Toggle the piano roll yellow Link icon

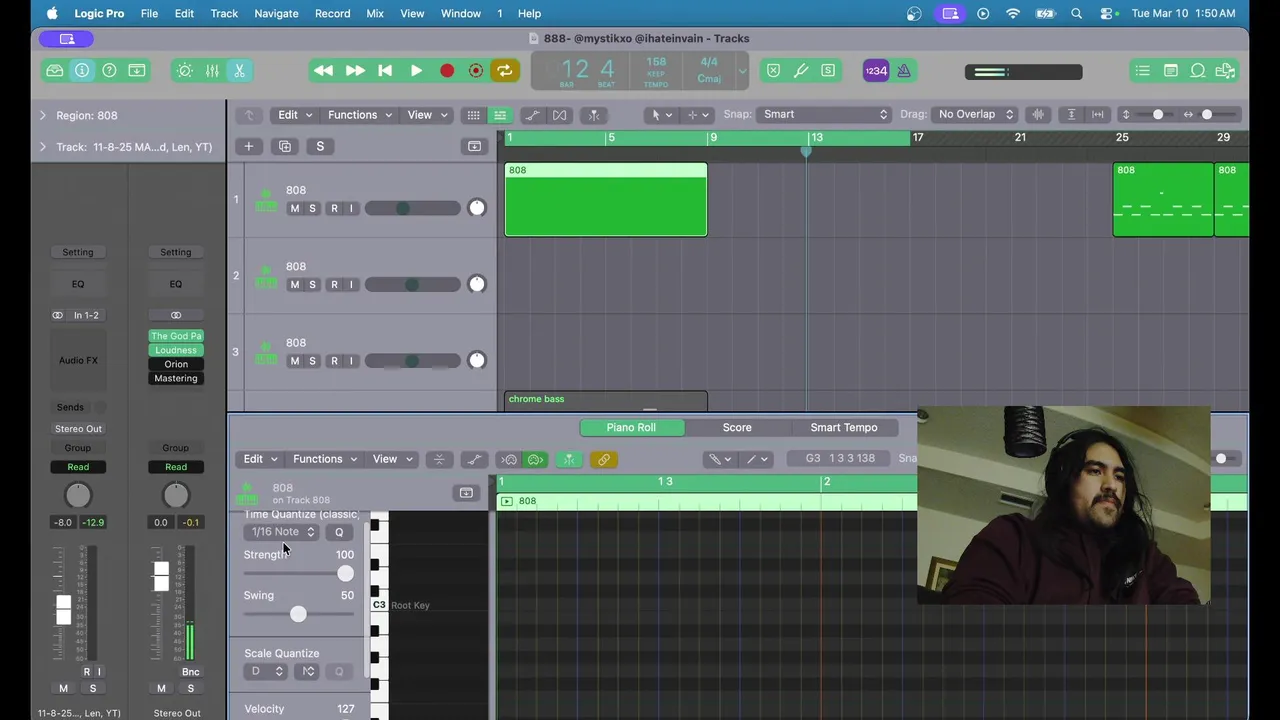[x=603, y=460]
